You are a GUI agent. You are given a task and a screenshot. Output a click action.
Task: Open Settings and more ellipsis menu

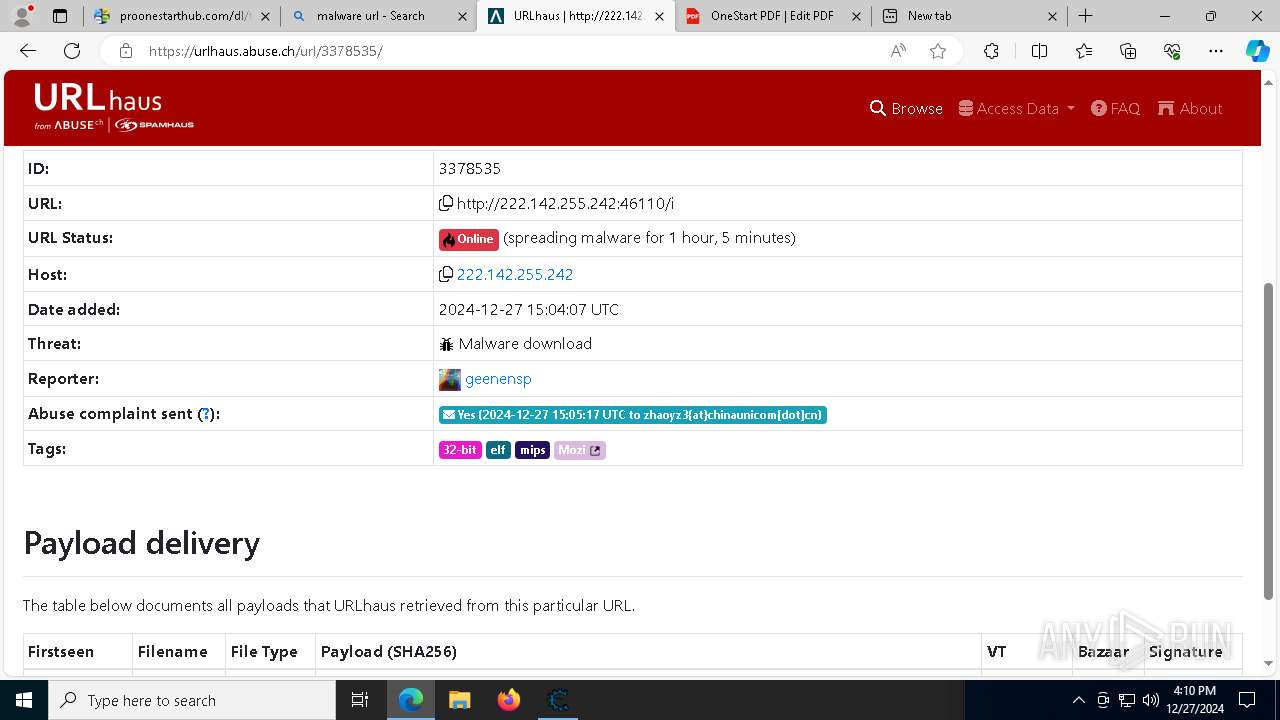click(1216, 51)
